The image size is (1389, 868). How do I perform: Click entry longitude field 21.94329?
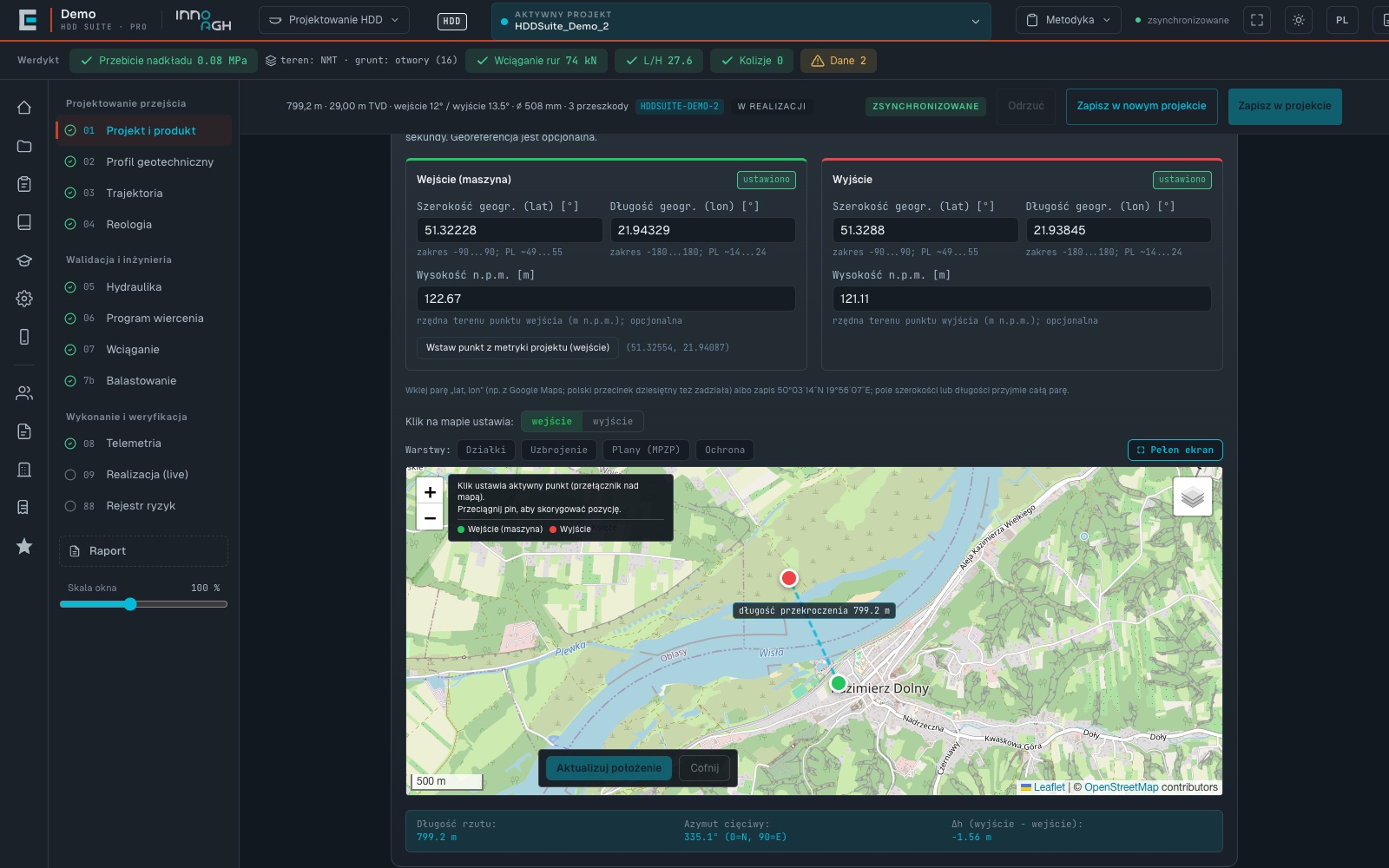coord(702,230)
